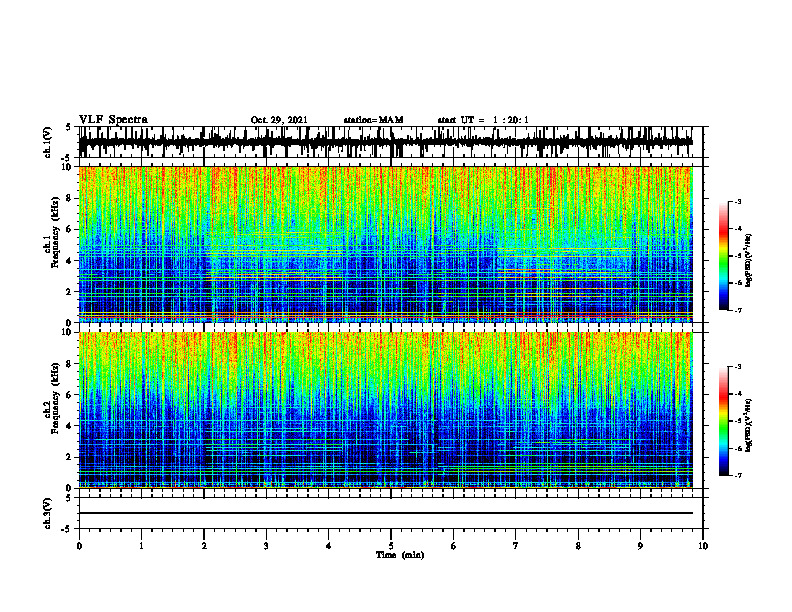This screenshot has height=612, width=792.
Task: Click the color scale bar beside ch.2 spectrogram
Action: [x=723, y=421]
